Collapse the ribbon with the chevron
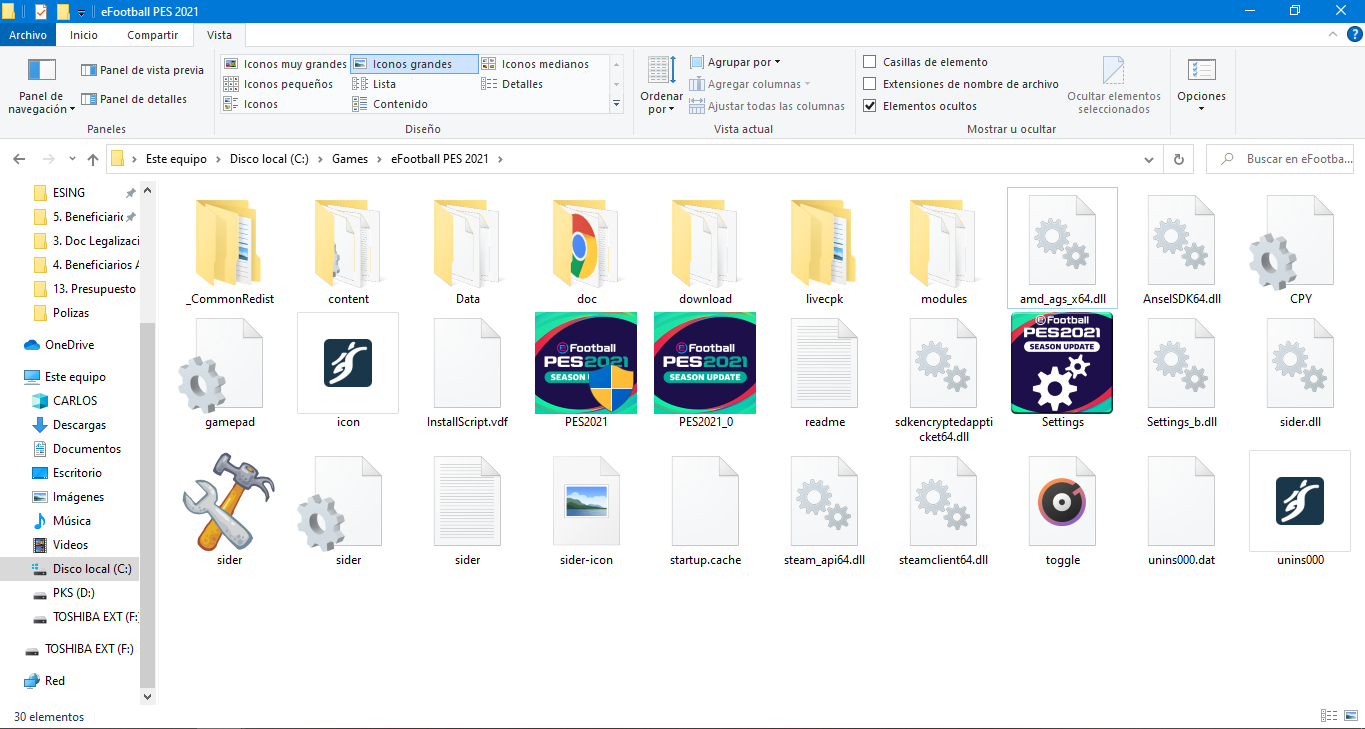1365x729 pixels. click(1333, 34)
